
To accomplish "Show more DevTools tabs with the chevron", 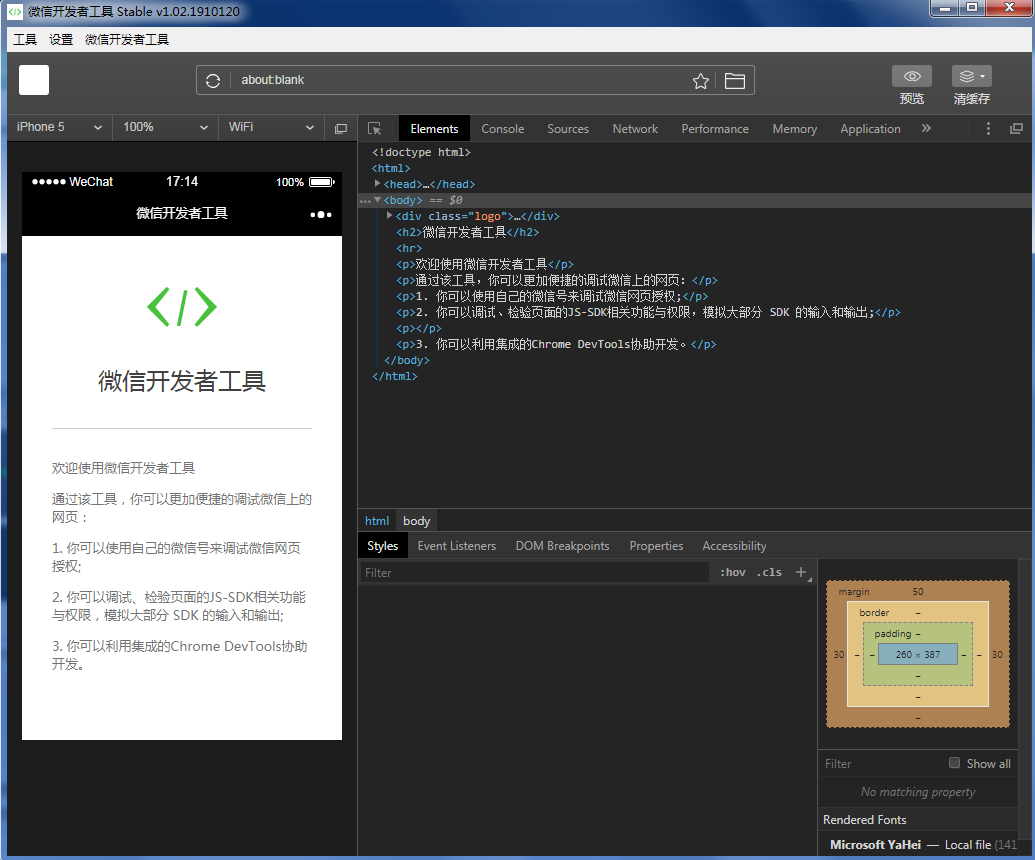I will 926,129.
